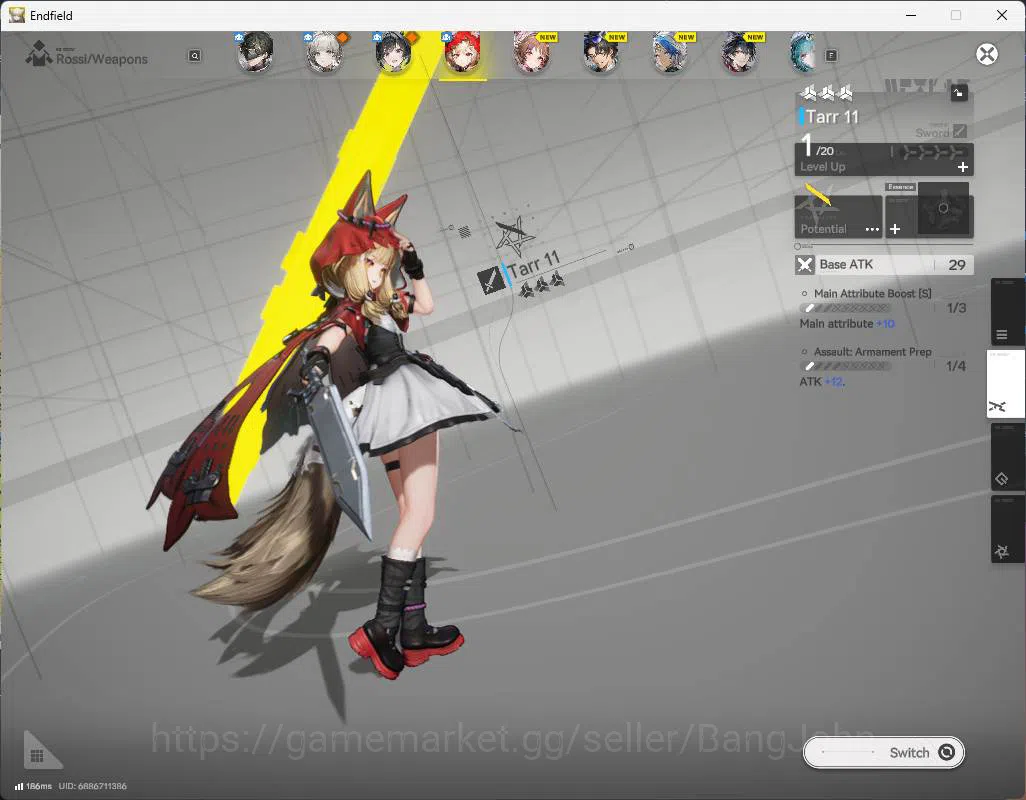Click the Endfield app icon in the title bar
Image resolution: width=1026 pixels, height=800 pixels.
tap(17, 15)
